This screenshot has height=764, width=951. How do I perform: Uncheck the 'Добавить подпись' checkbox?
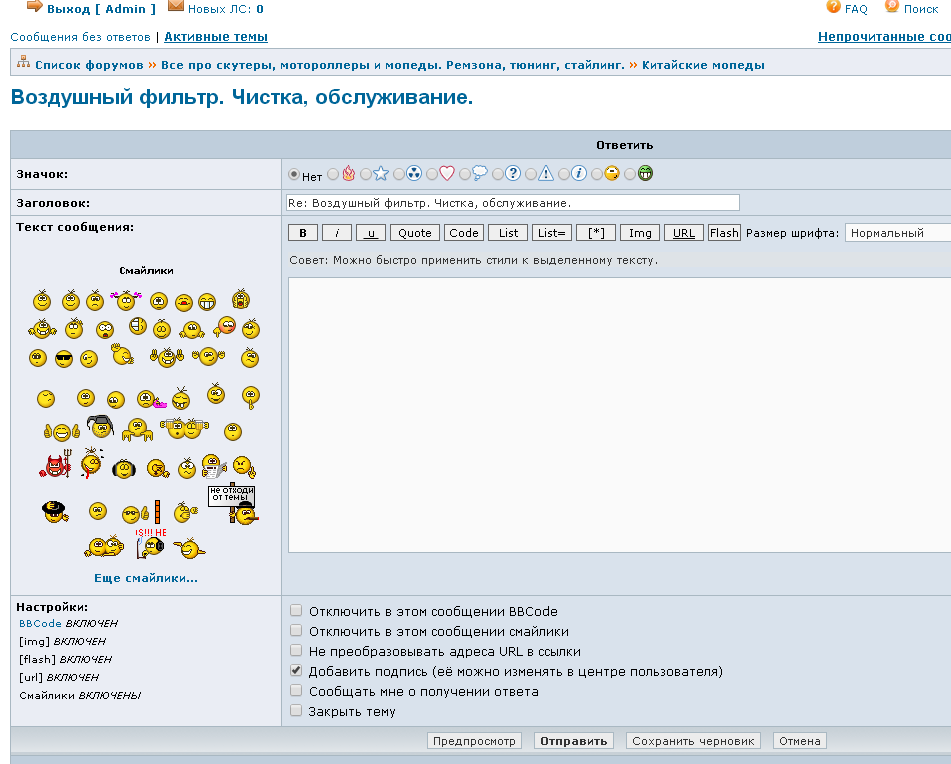click(x=296, y=671)
